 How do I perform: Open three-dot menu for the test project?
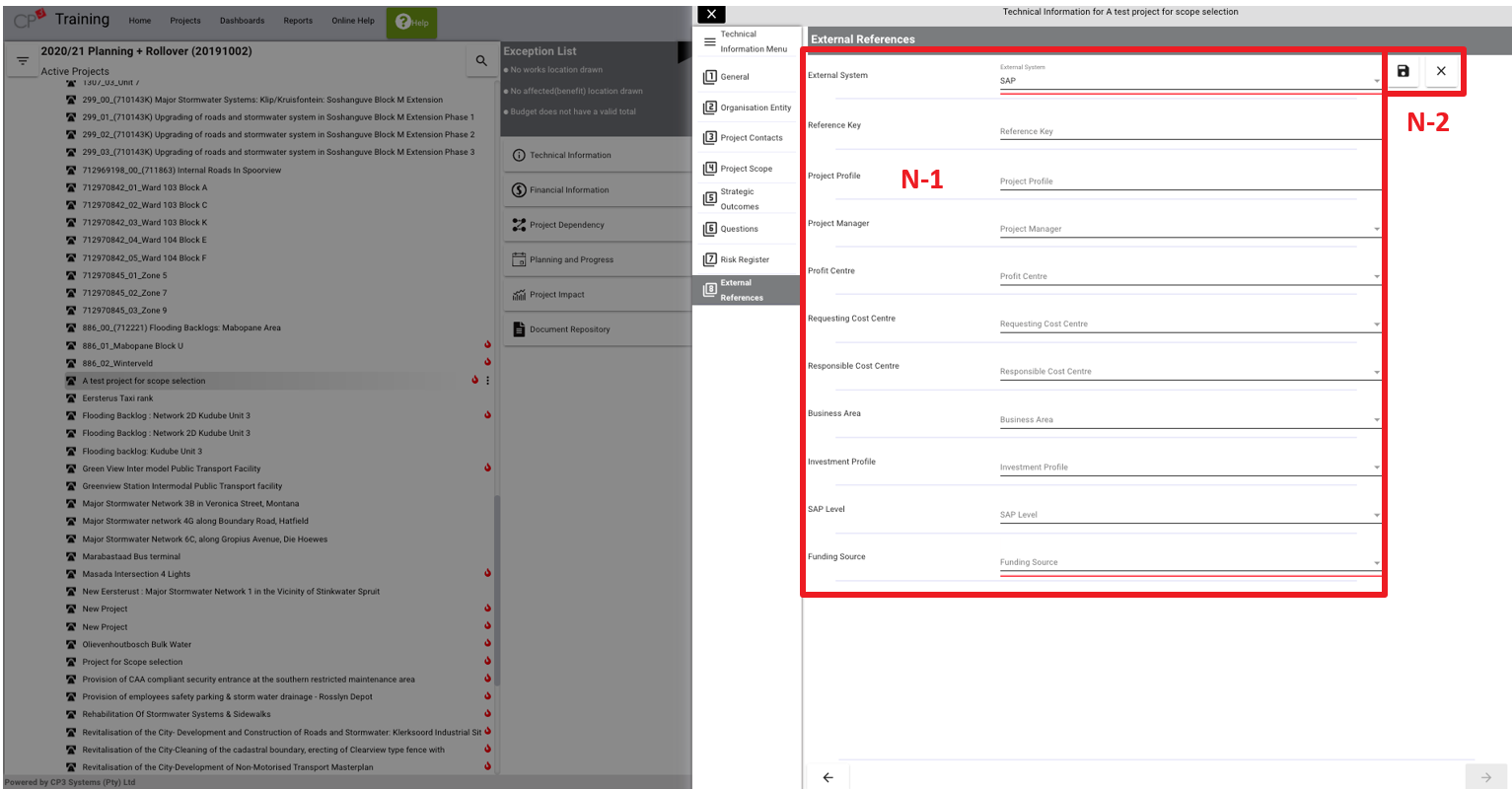[487, 381]
